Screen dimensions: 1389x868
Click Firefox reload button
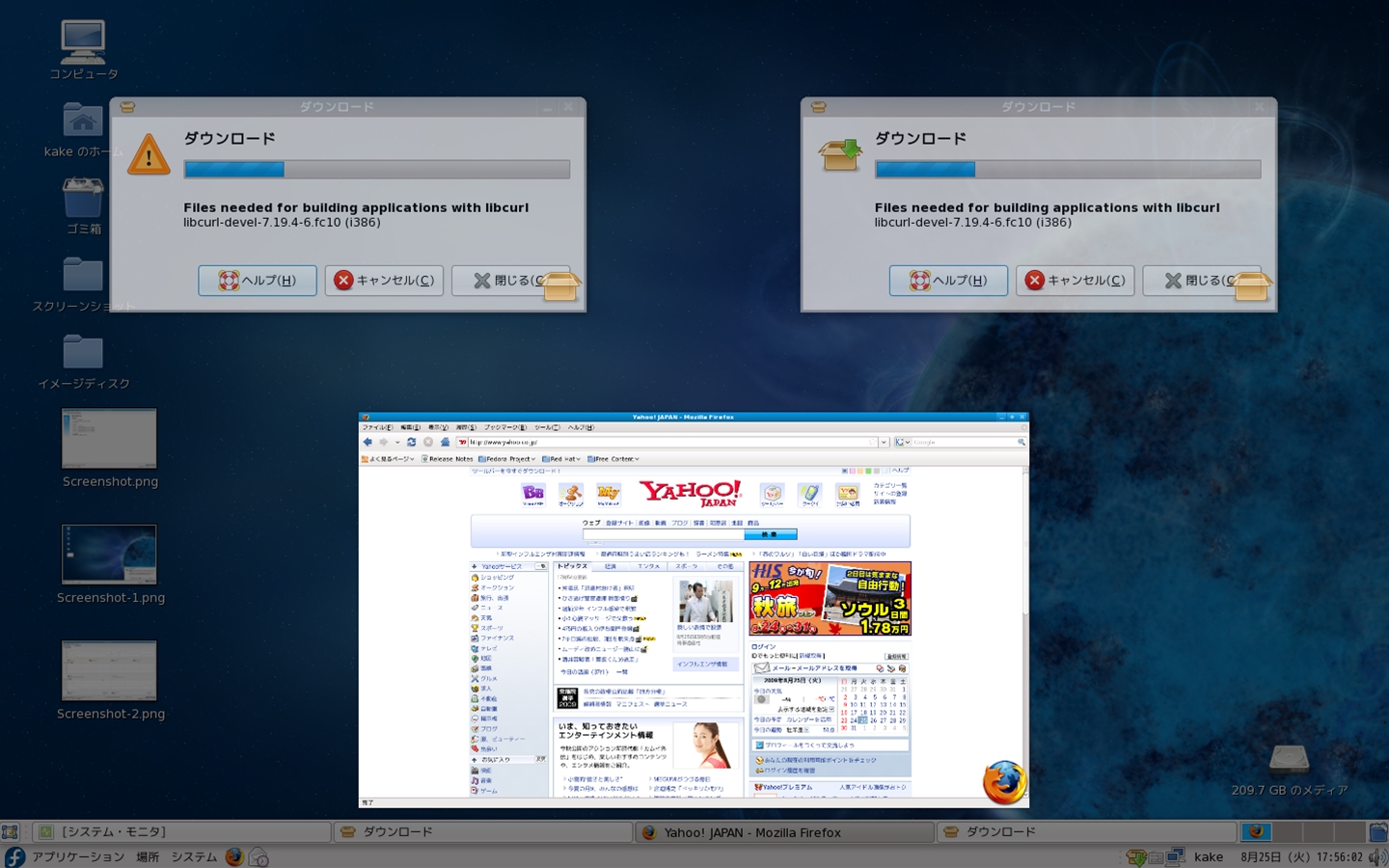411,442
